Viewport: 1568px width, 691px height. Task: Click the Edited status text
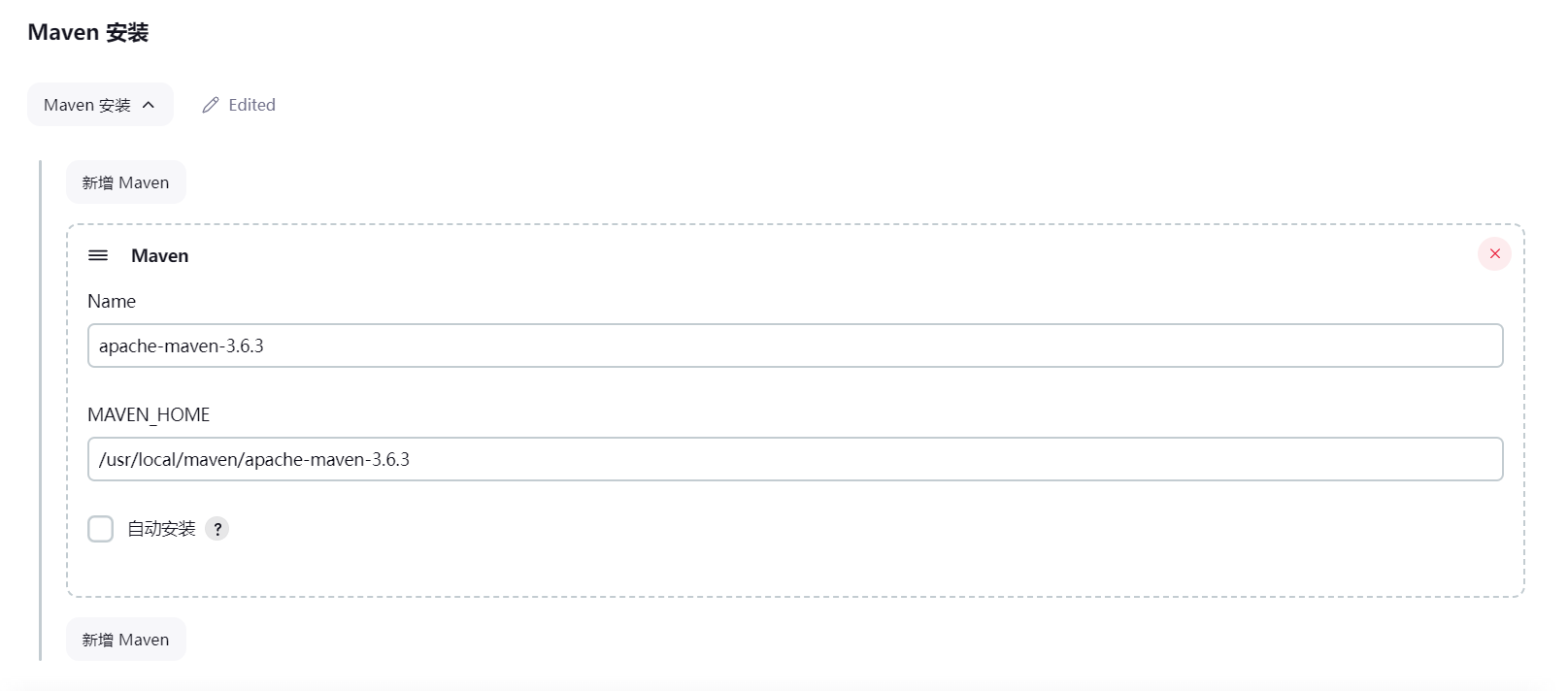251,105
